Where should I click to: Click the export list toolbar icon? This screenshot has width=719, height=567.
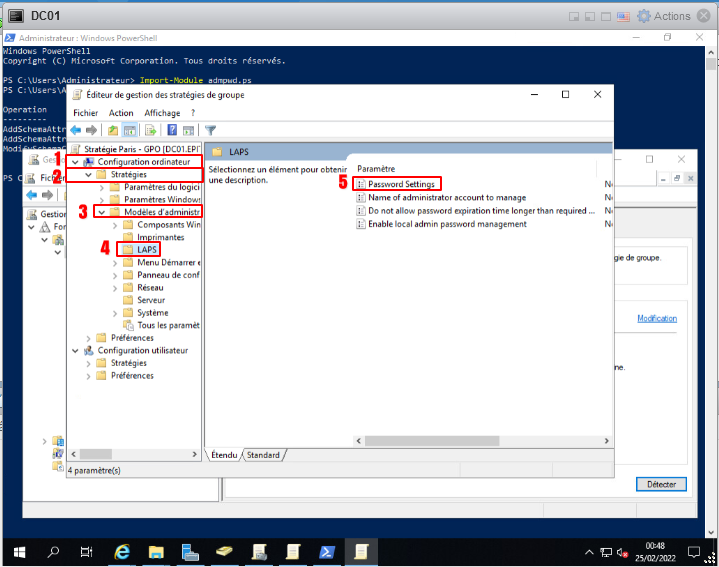click(149, 130)
